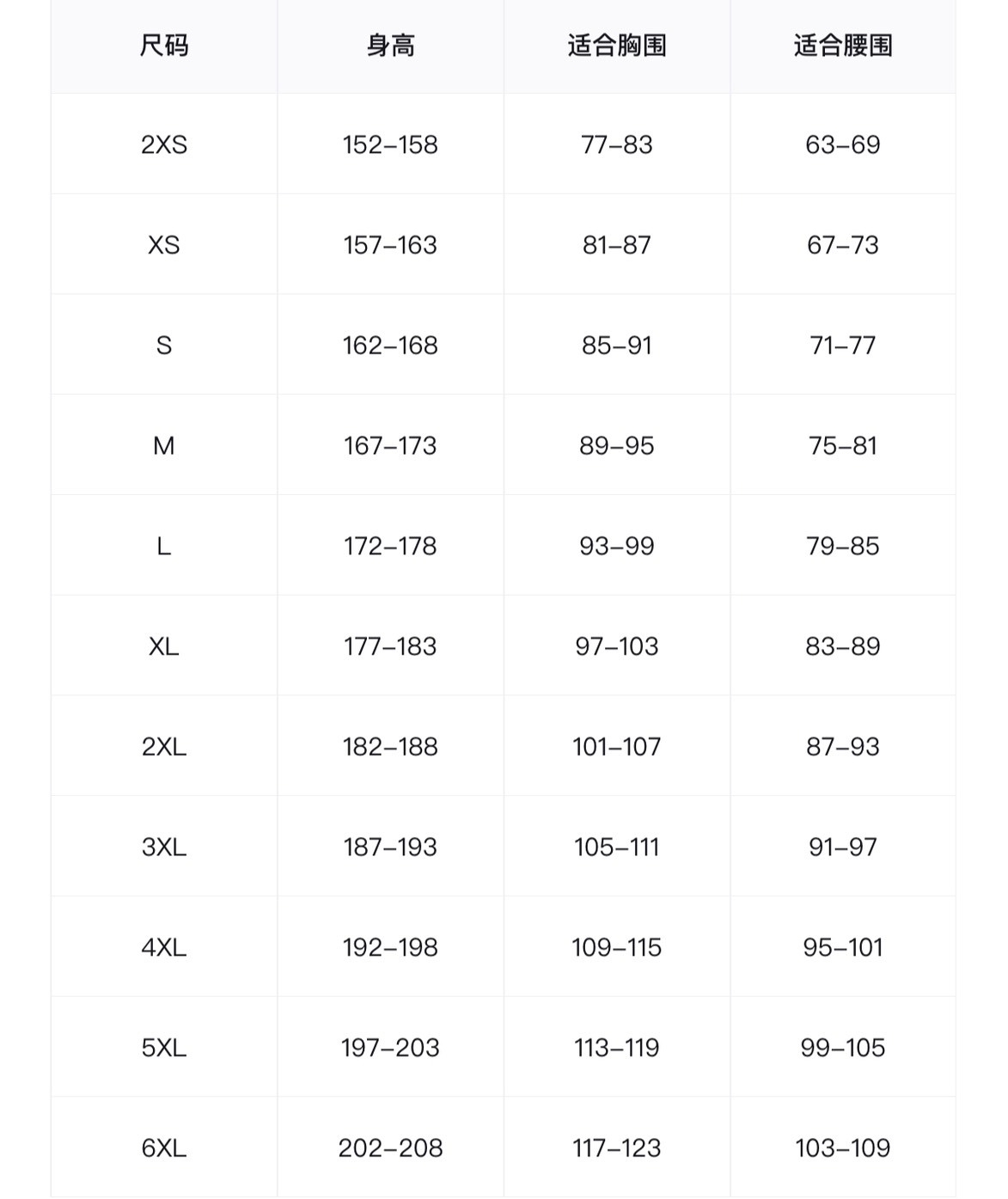This screenshot has height=1199, width=1008.
Task: Select the XS size label
Action: pos(164,245)
